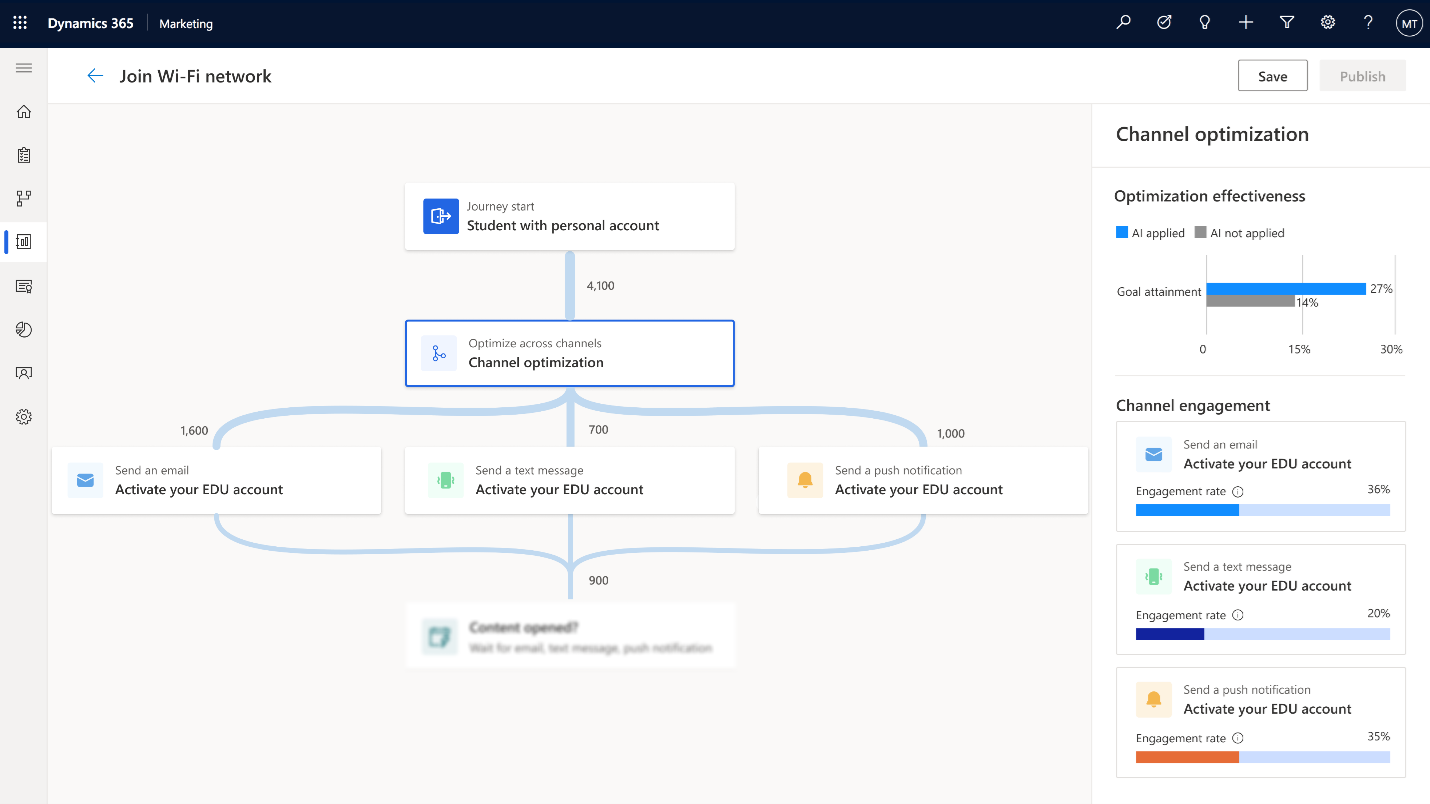
Task: Open the filter icon in the top bar
Action: click(1286, 22)
